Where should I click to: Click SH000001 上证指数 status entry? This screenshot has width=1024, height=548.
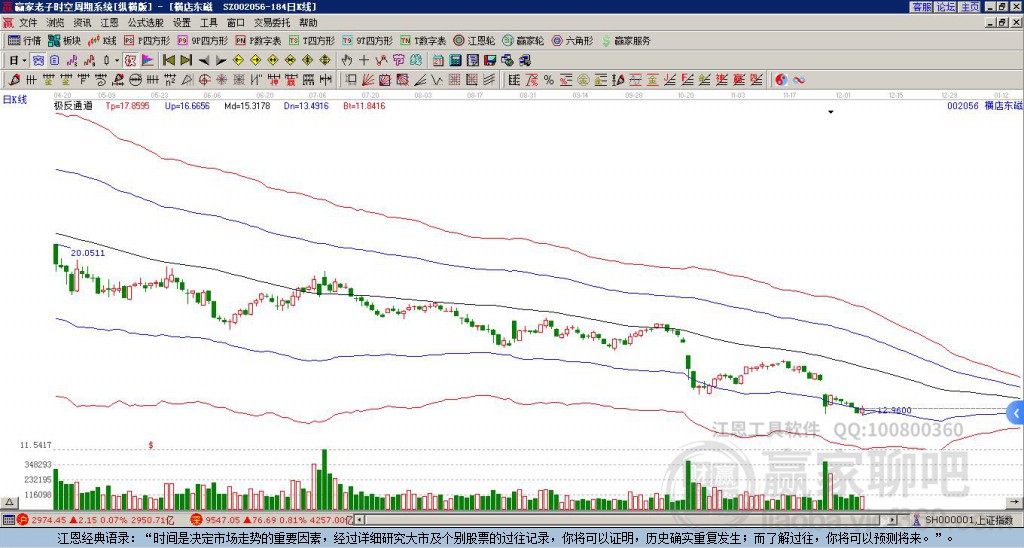click(x=968, y=520)
